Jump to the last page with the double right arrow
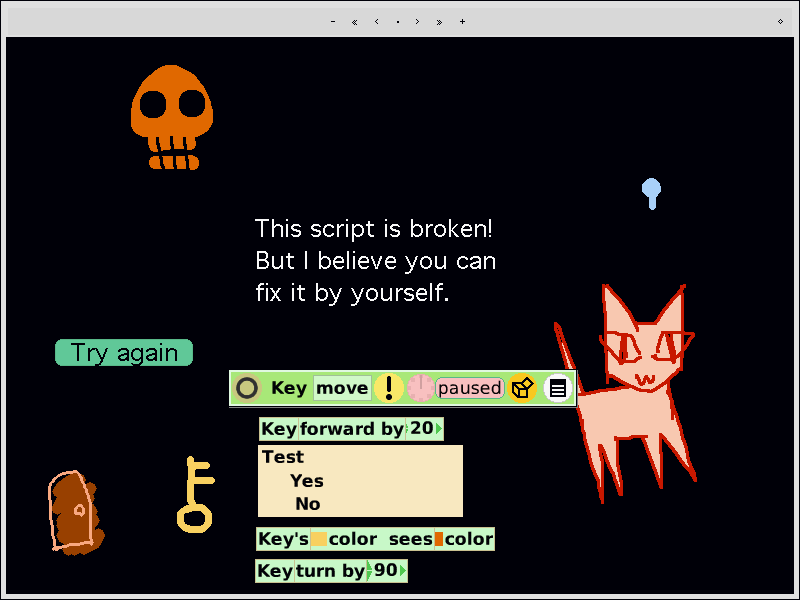Viewport: 800px width, 600px height. [439, 21]
